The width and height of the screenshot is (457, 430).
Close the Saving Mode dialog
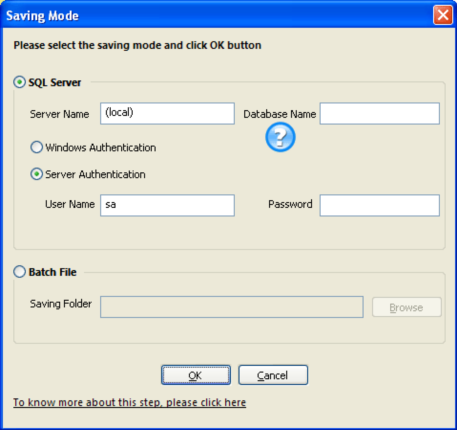click(x=443, y=15)
